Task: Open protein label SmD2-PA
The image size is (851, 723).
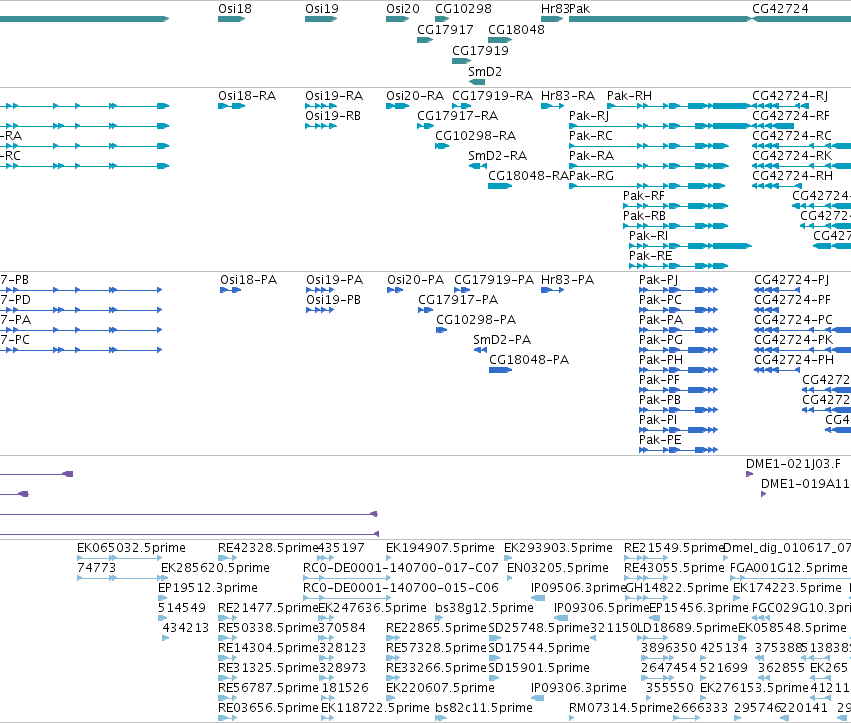Action: 501,340
